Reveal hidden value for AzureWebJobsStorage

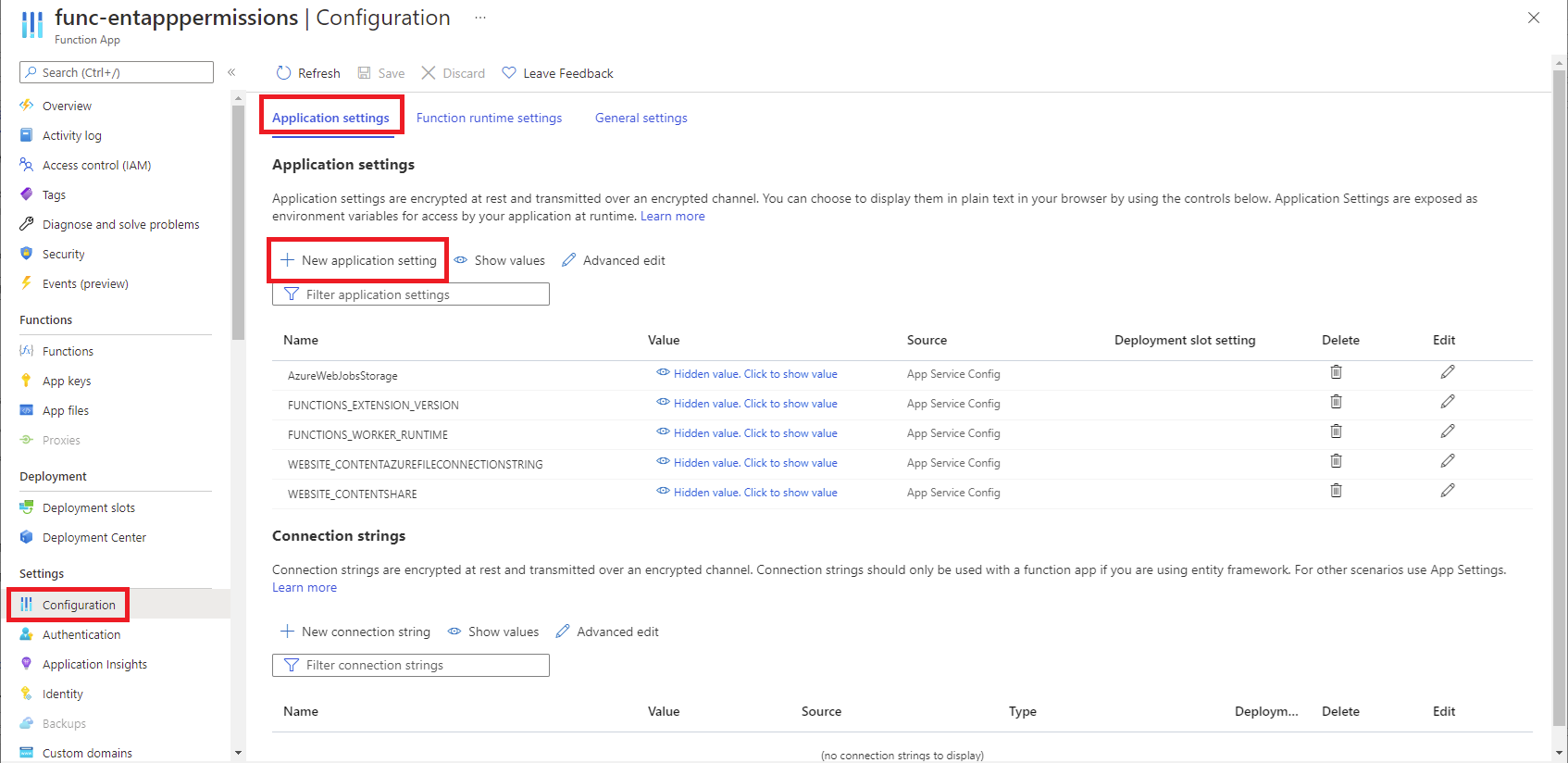pyautogui.click(x=747, y=374)
